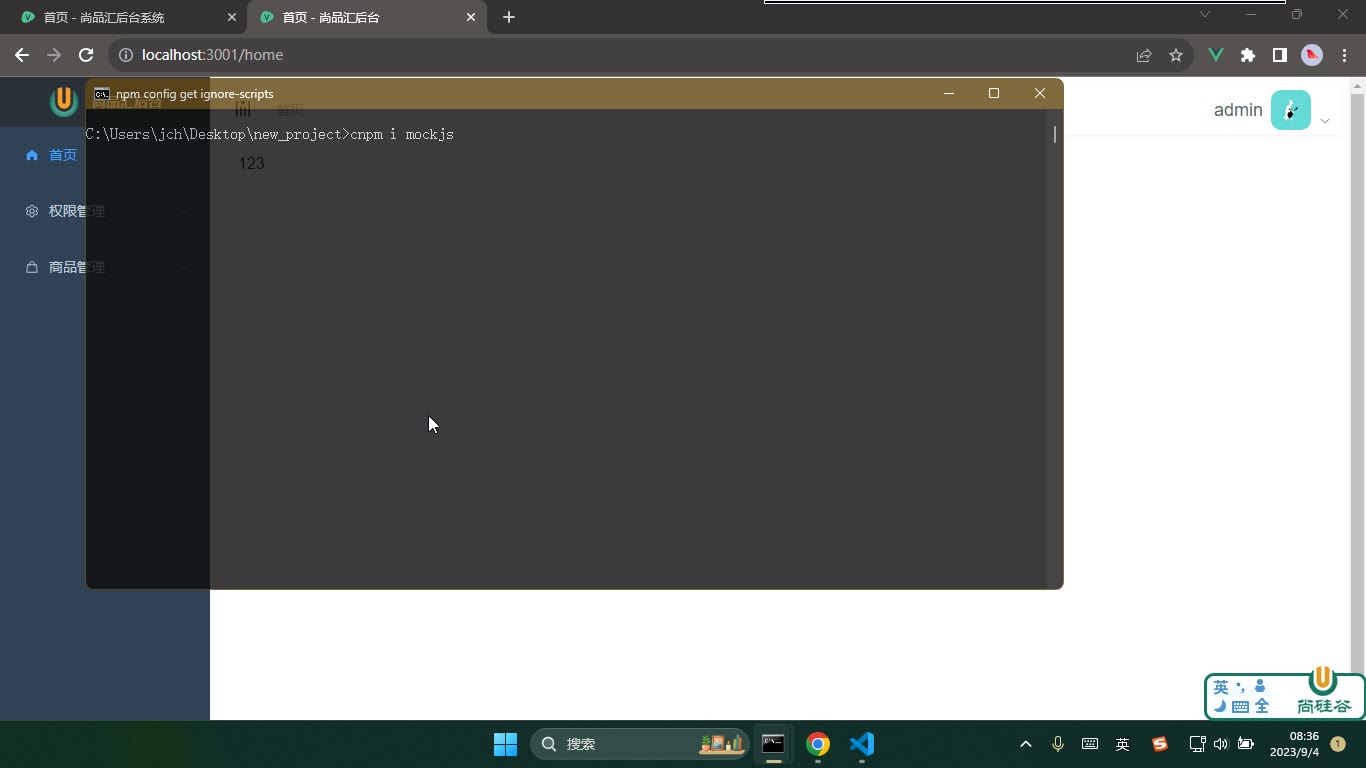Screen dimensions: 1366x768
Task: Click the admin username label
Action: pyautogui.click(x=1238, y=110)
